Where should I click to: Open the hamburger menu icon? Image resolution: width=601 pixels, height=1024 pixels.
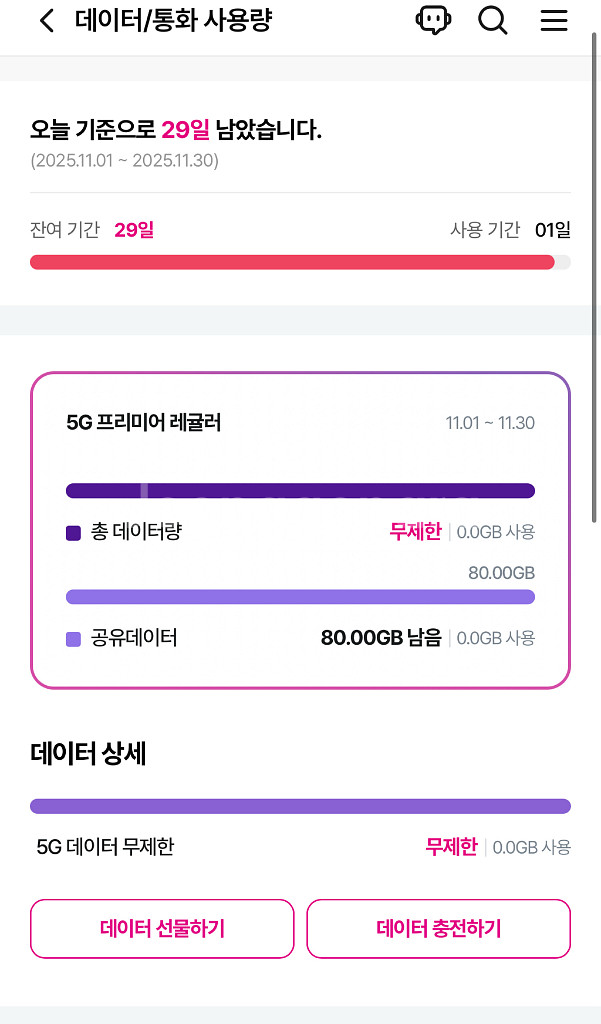click(553, 21)
